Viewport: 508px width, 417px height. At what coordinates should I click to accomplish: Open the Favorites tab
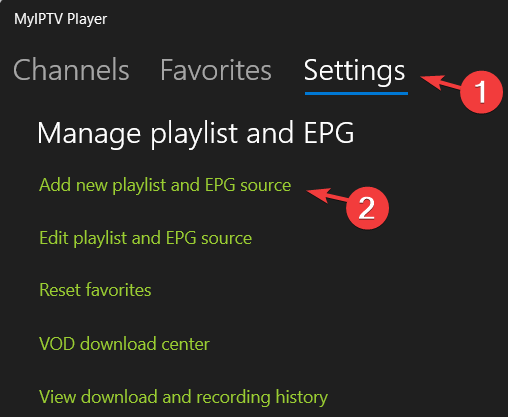pyautogui.click(x=216, y=70)
